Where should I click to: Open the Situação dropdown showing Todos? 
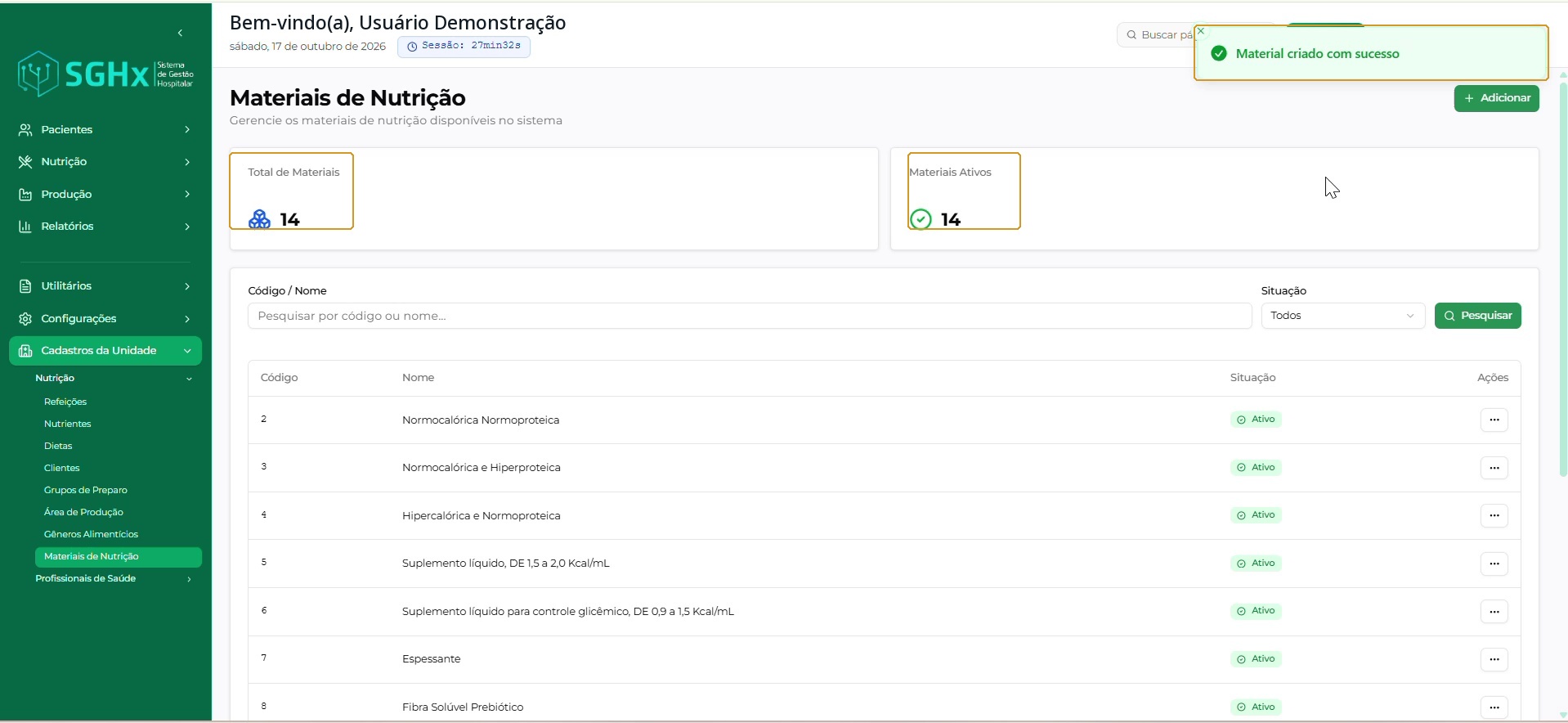point(1342,316)
